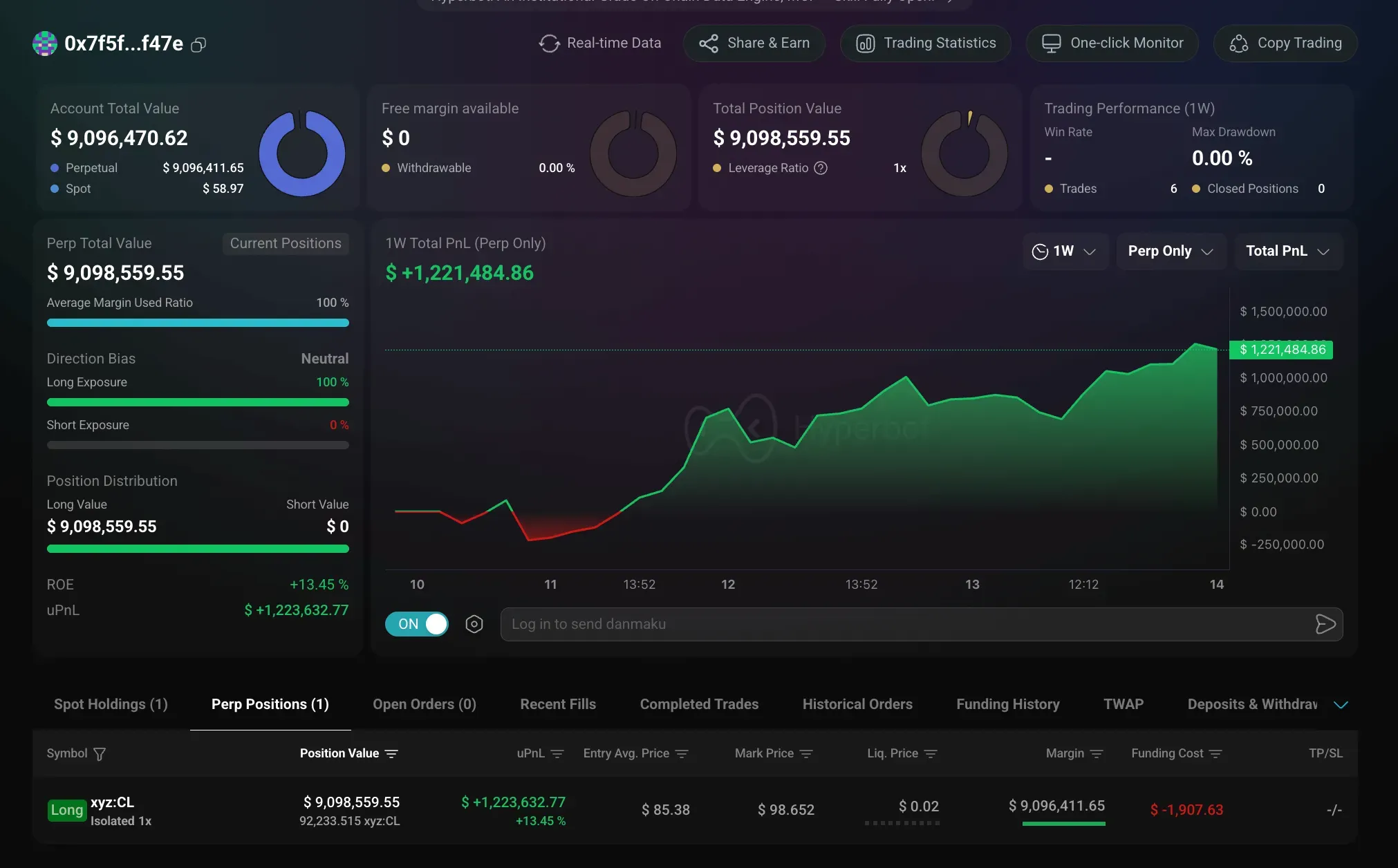This screenshot has height=868, width=1398.
Task: Click the danmaku message input field
Action: coord(899,624)
